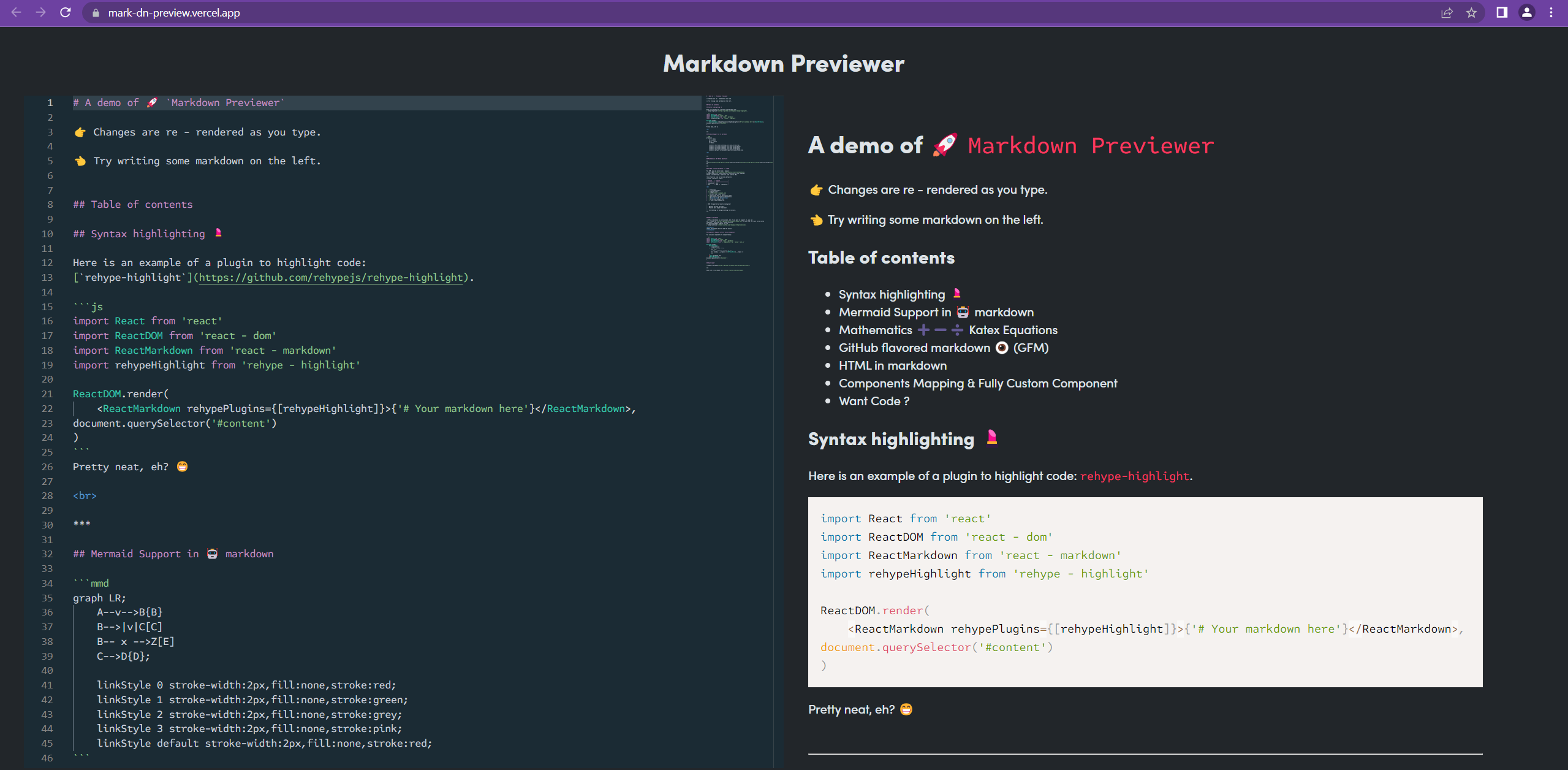Open the browser profile avatar
The image size is (1568, 770).
point(1526,12)
